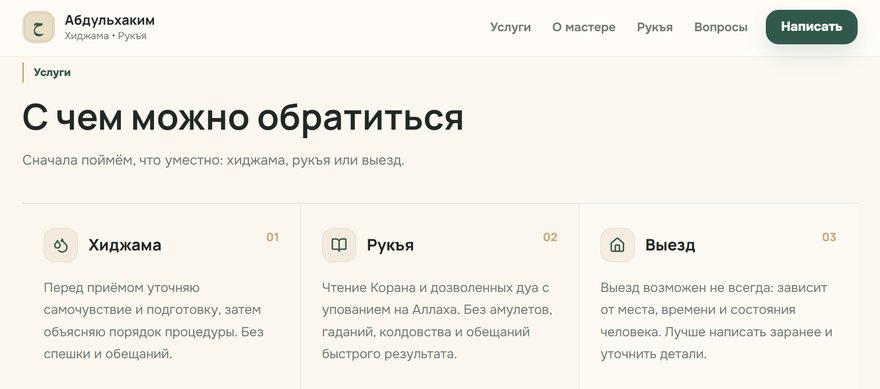Viewport: 880px width, 389px height.
Task: Click the Услуги section label
Action: click(52, 72)
